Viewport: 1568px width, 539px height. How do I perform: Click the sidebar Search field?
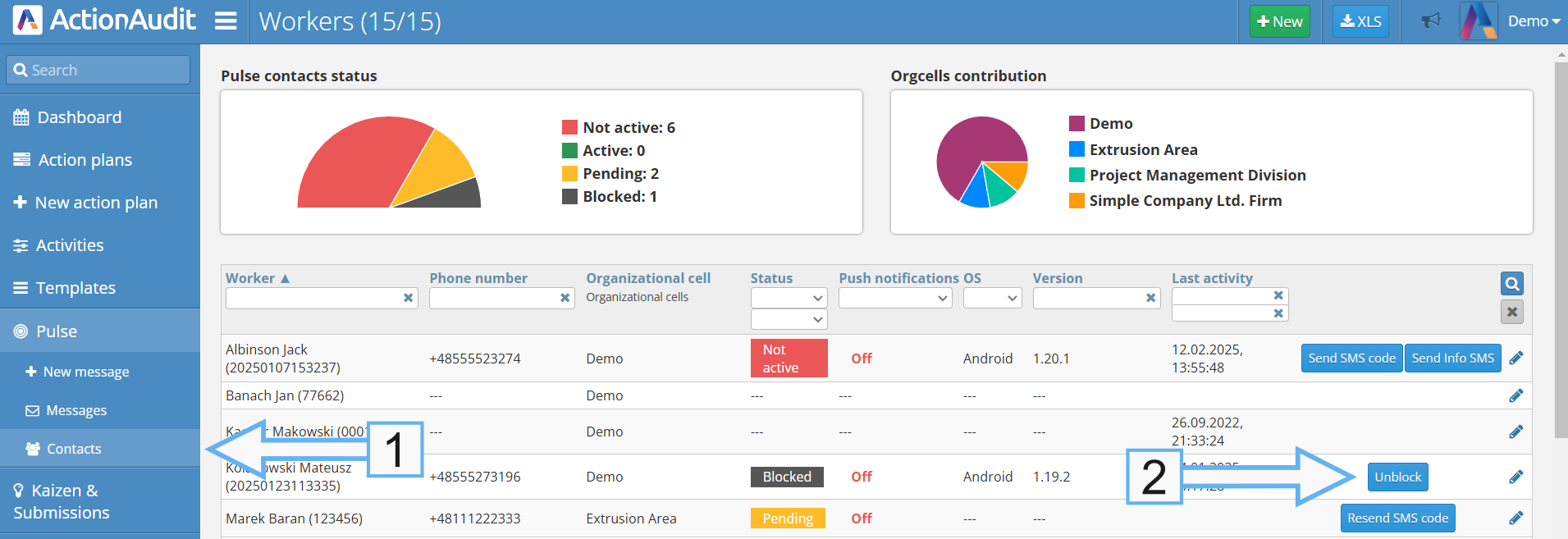[x=98, y=70]
